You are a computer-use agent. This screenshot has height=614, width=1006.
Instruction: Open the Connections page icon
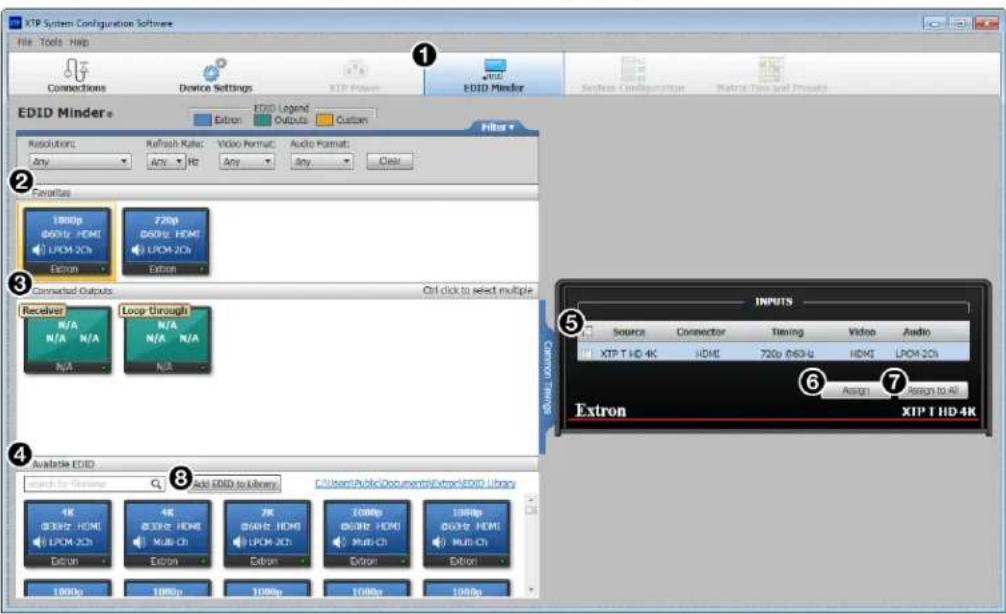click(76, 69)
